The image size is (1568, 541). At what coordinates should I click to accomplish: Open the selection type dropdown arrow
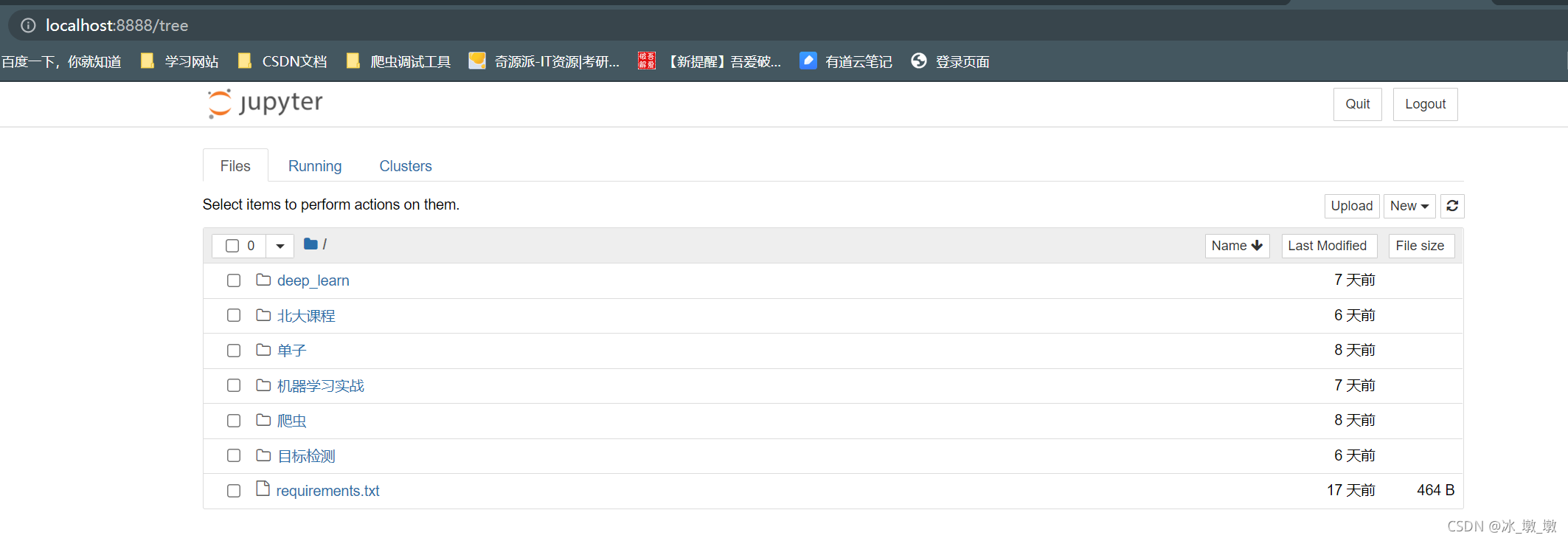[280, 246]
